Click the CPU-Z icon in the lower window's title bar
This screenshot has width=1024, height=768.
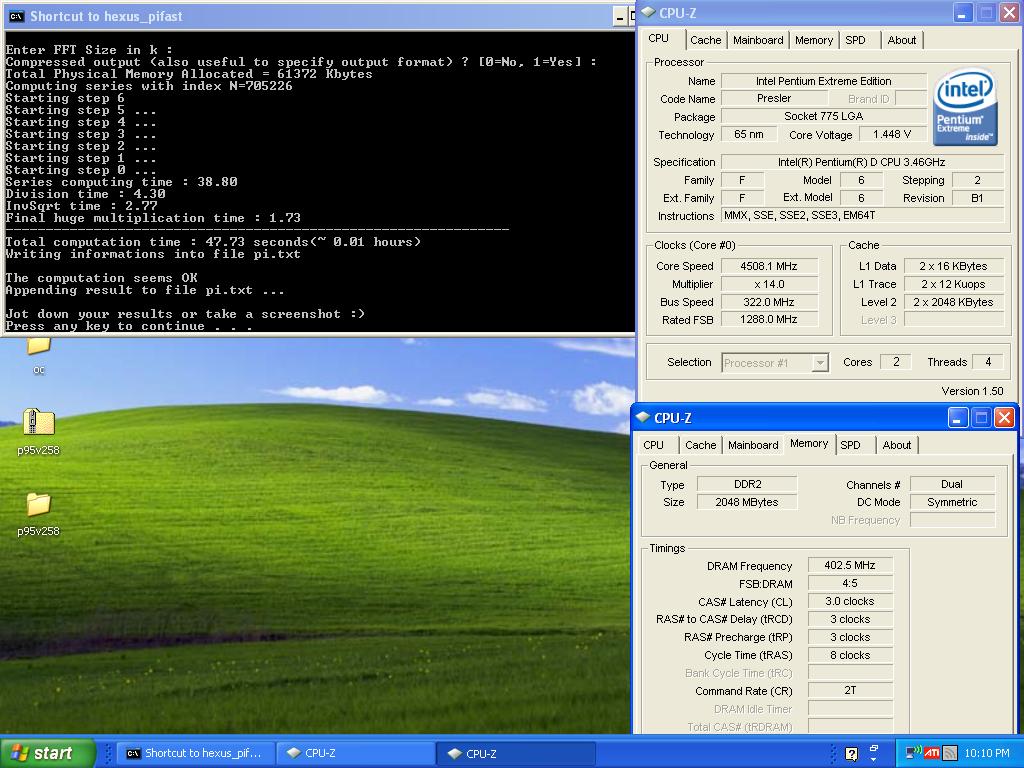pyautogui.click(x=643, y=417)
